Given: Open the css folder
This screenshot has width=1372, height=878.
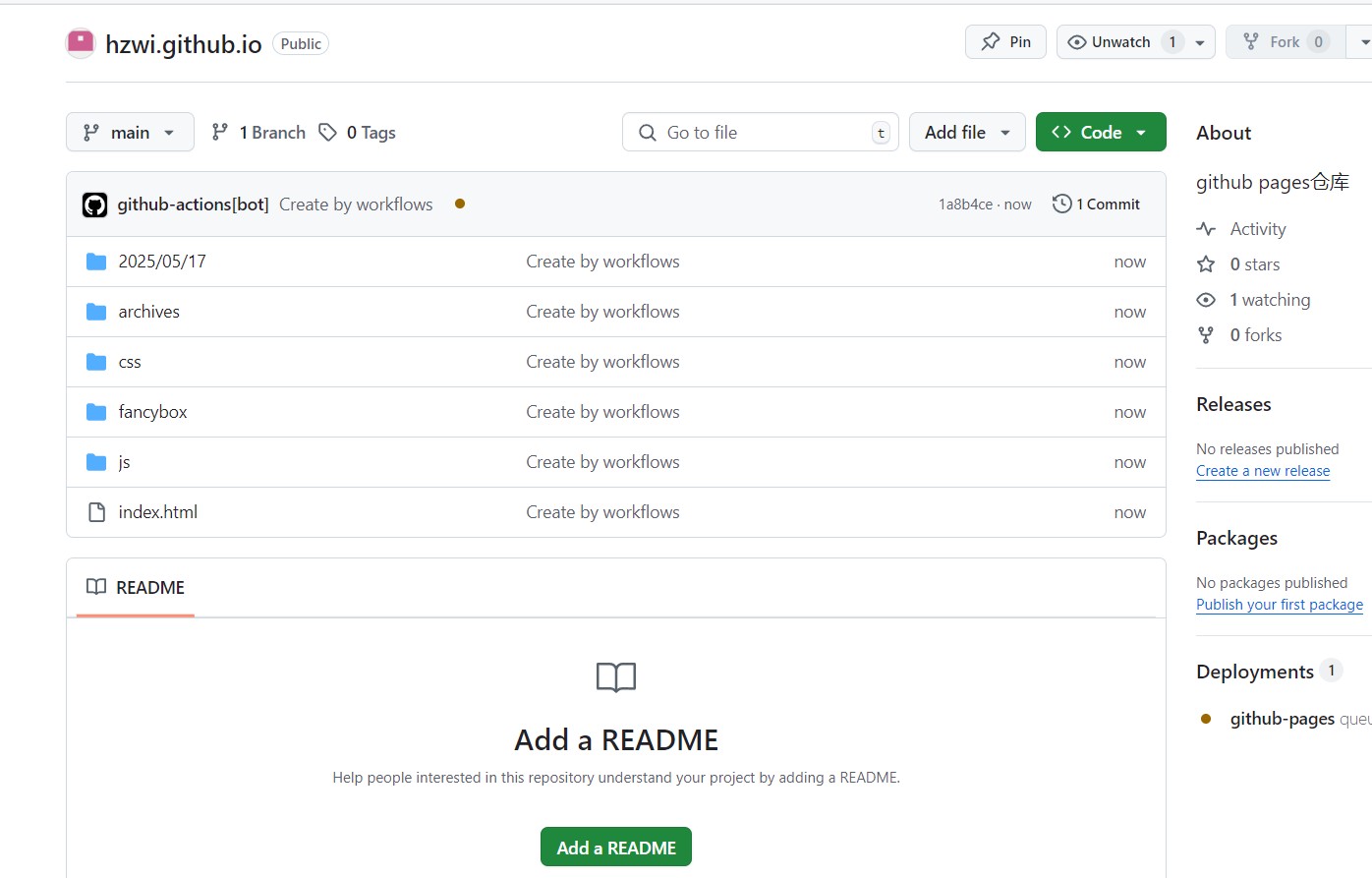Looking at the screenshot, I should [x=130, y=362].
